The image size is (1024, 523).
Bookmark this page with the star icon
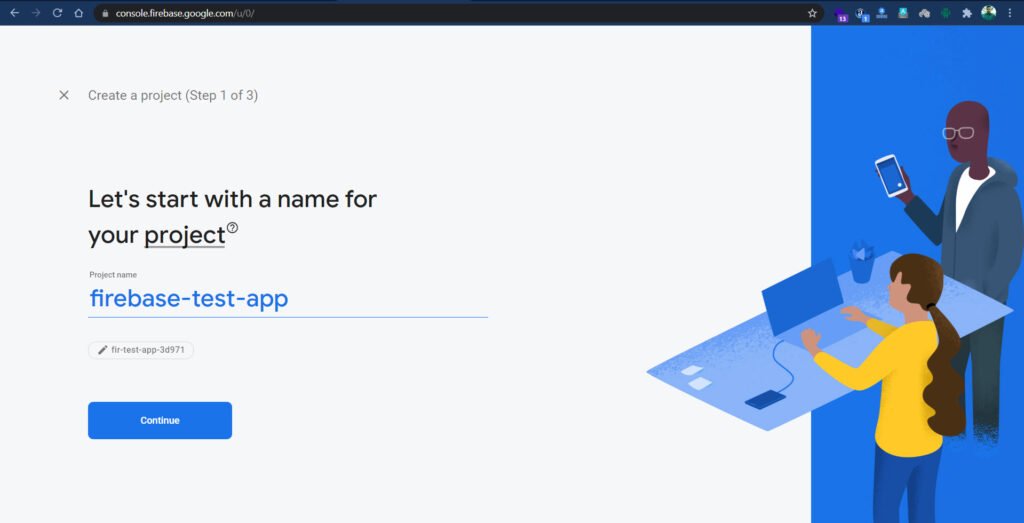[812, 13]
